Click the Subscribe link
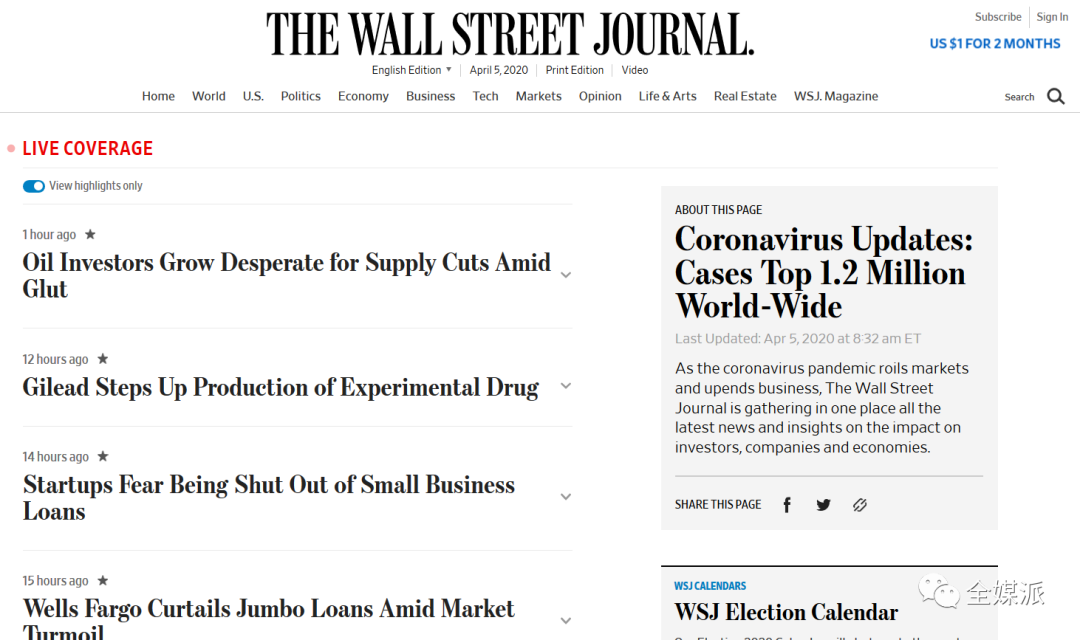This screenshot has width=1080, height=640. point(997,17)
